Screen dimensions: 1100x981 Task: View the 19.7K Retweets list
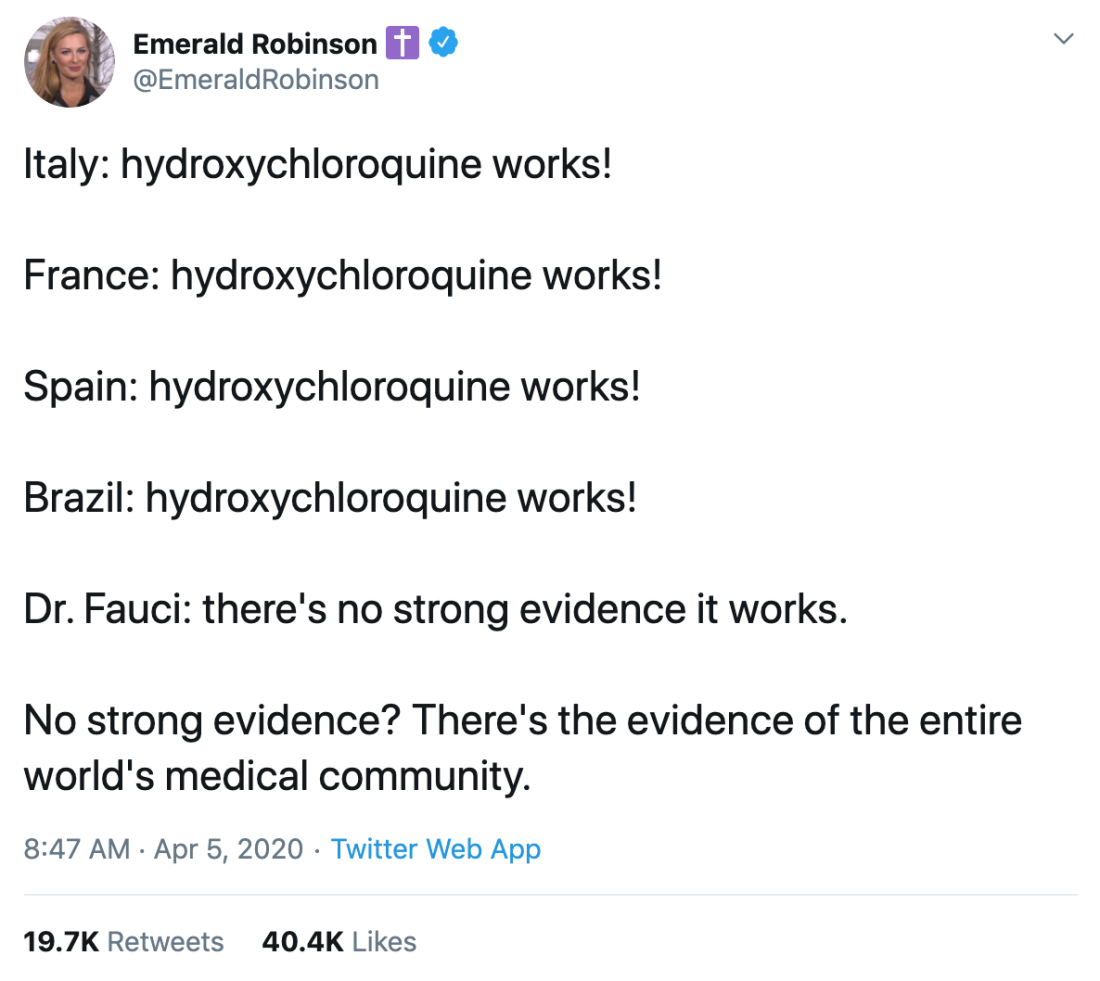click(x=123, y=942)
